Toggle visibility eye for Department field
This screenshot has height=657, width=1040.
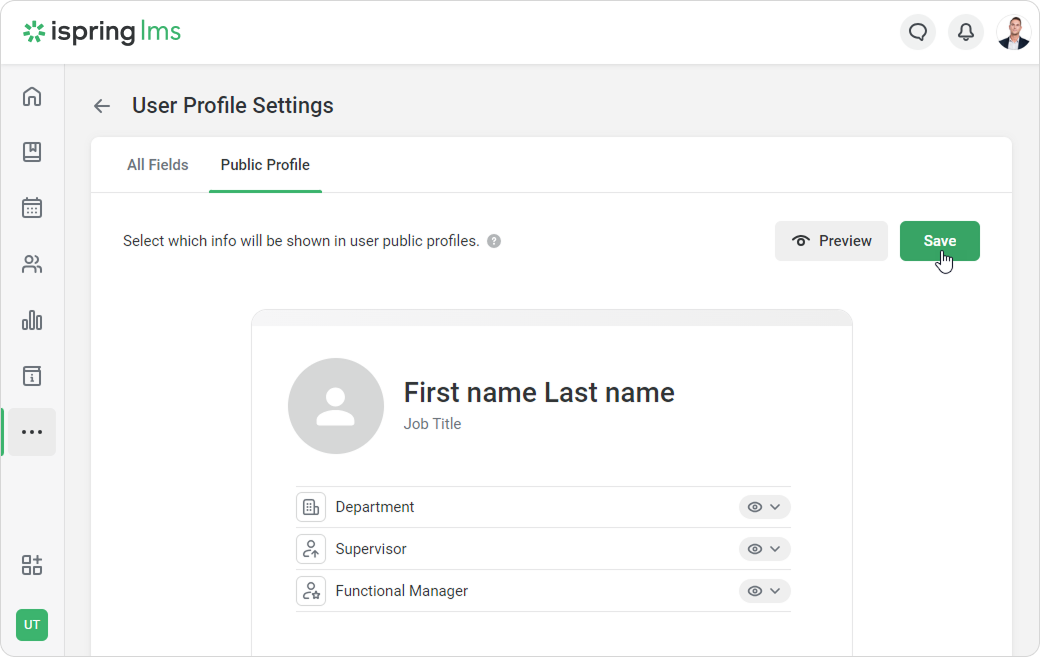coord(755,507)
